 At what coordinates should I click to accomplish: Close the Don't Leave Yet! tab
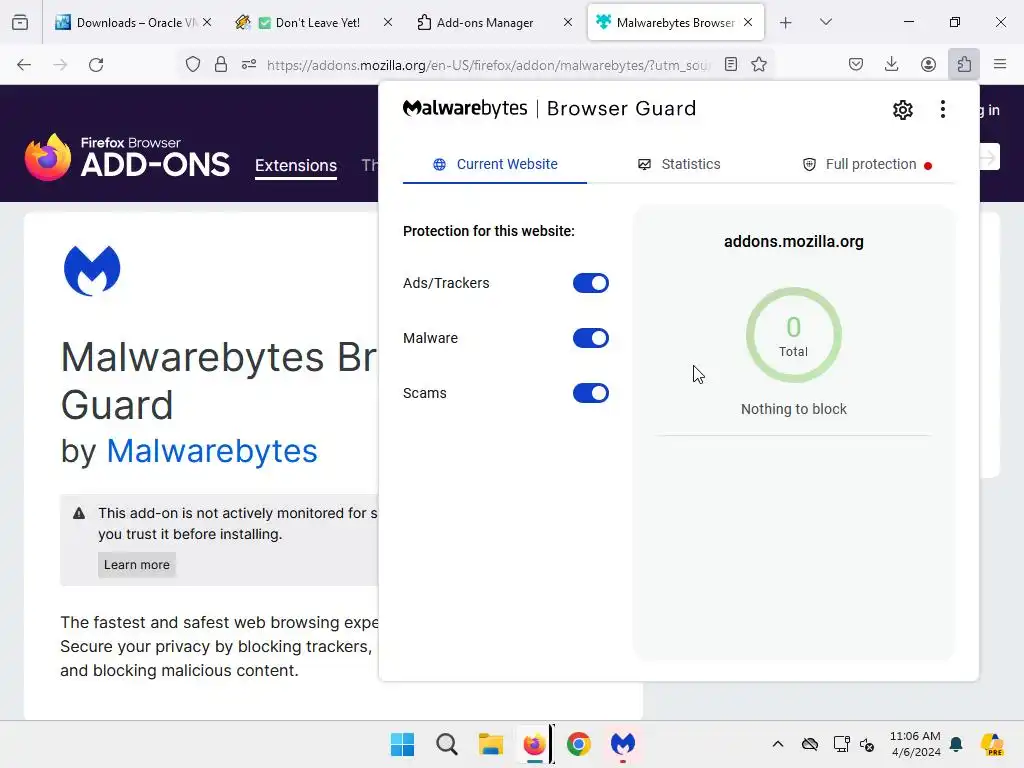(x=387, y=22)
